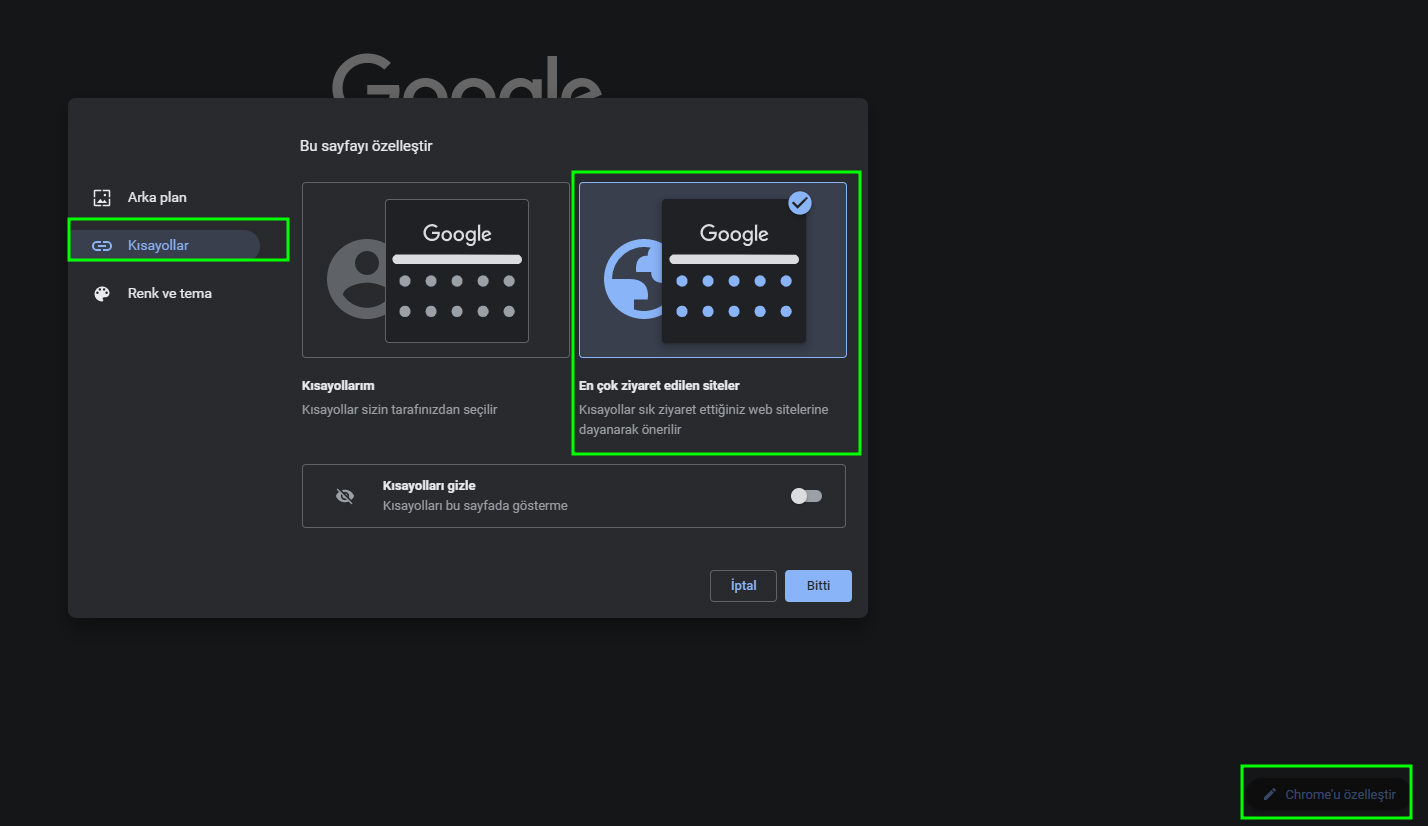The height and width of the screenshot is (826, 1428).
Task: Click the description starting "Kısayollar sık ziyaret"
Action: (704, 419)
